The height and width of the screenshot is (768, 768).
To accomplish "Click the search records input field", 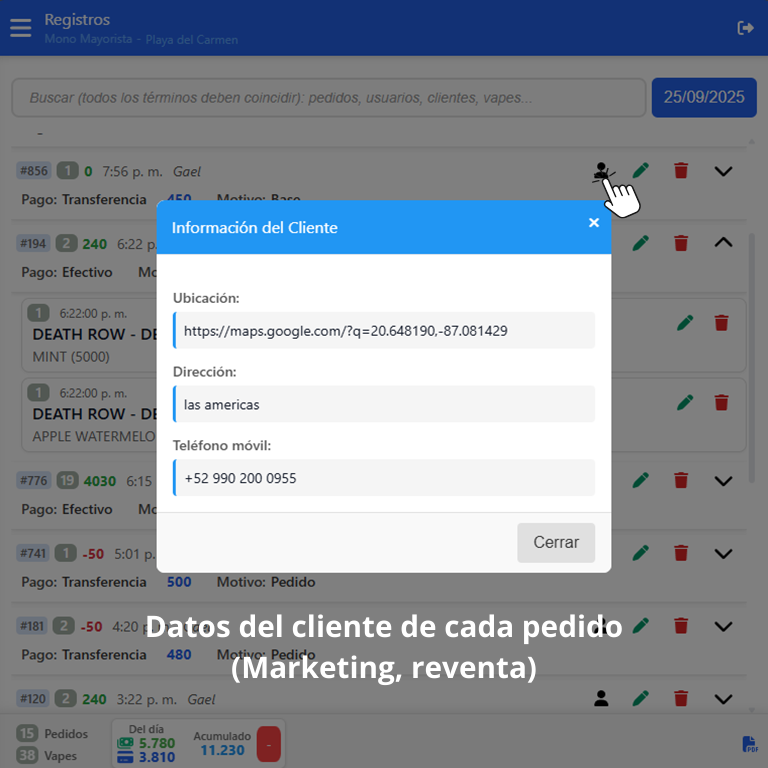I will coord(328,98).
